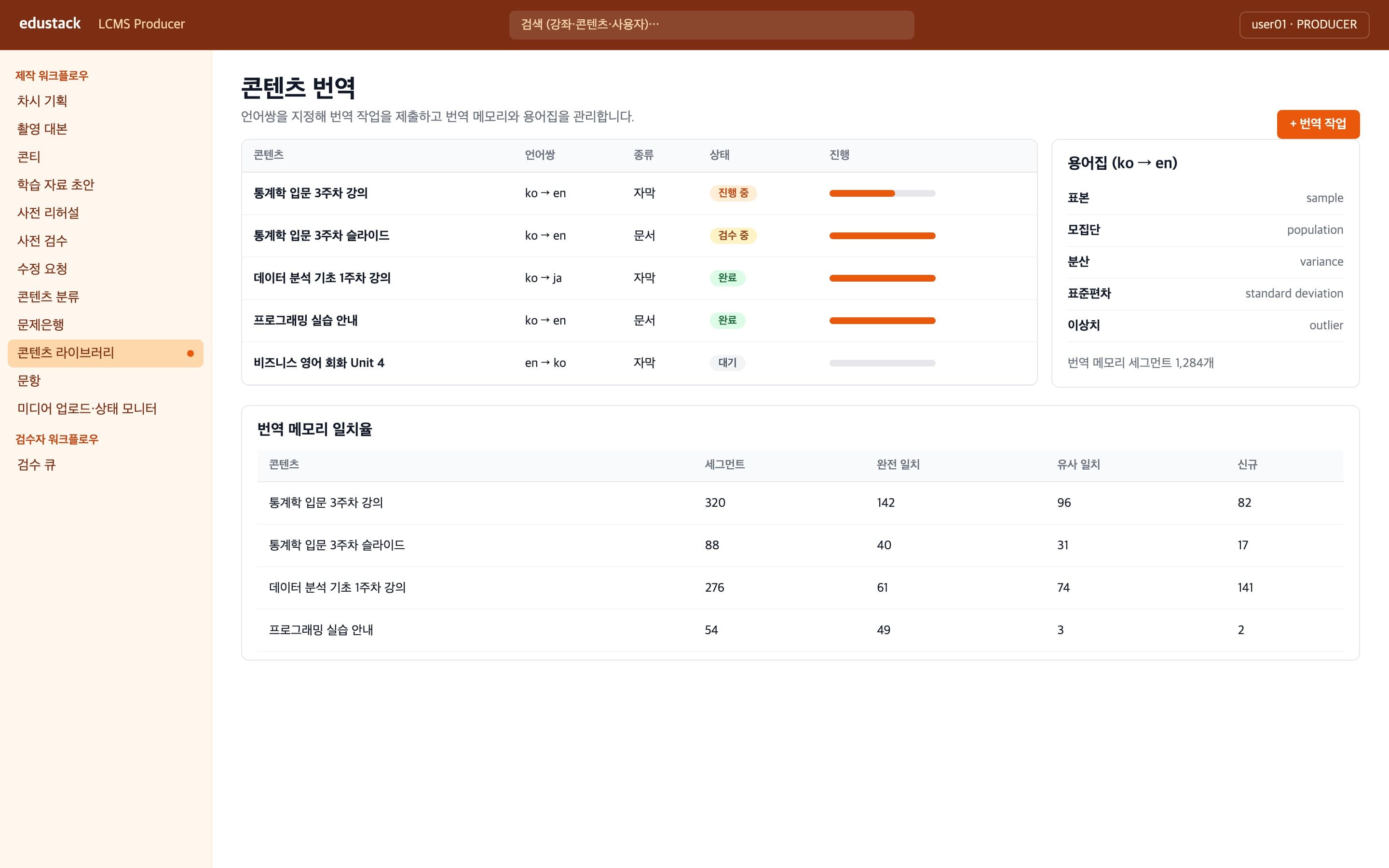Open 검수 큐 under 검수자 워크플로우

coord(106,465)
